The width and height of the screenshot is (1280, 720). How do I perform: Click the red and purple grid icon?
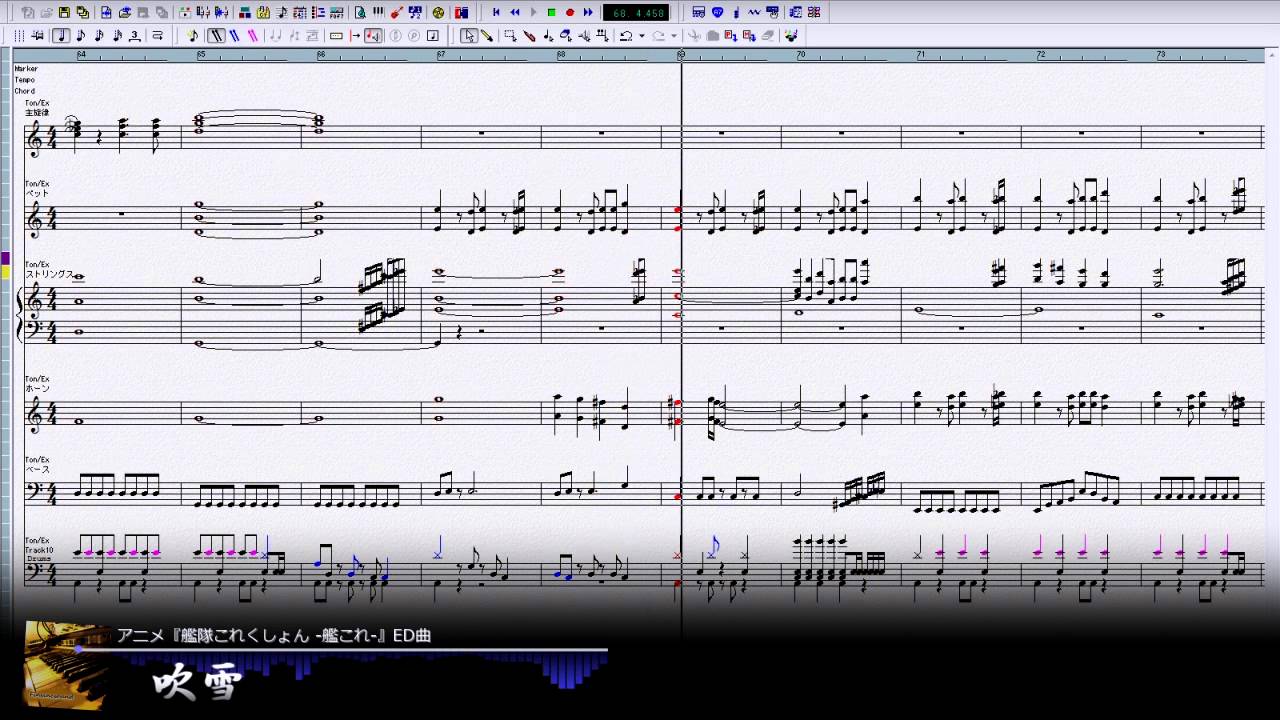coord(814,13)
